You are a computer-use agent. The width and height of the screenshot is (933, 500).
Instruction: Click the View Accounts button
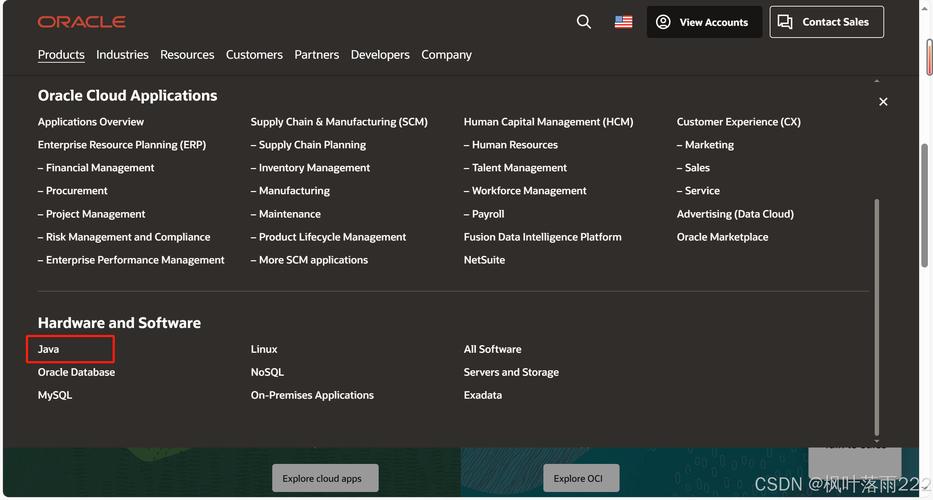click(x=704, y=22)
